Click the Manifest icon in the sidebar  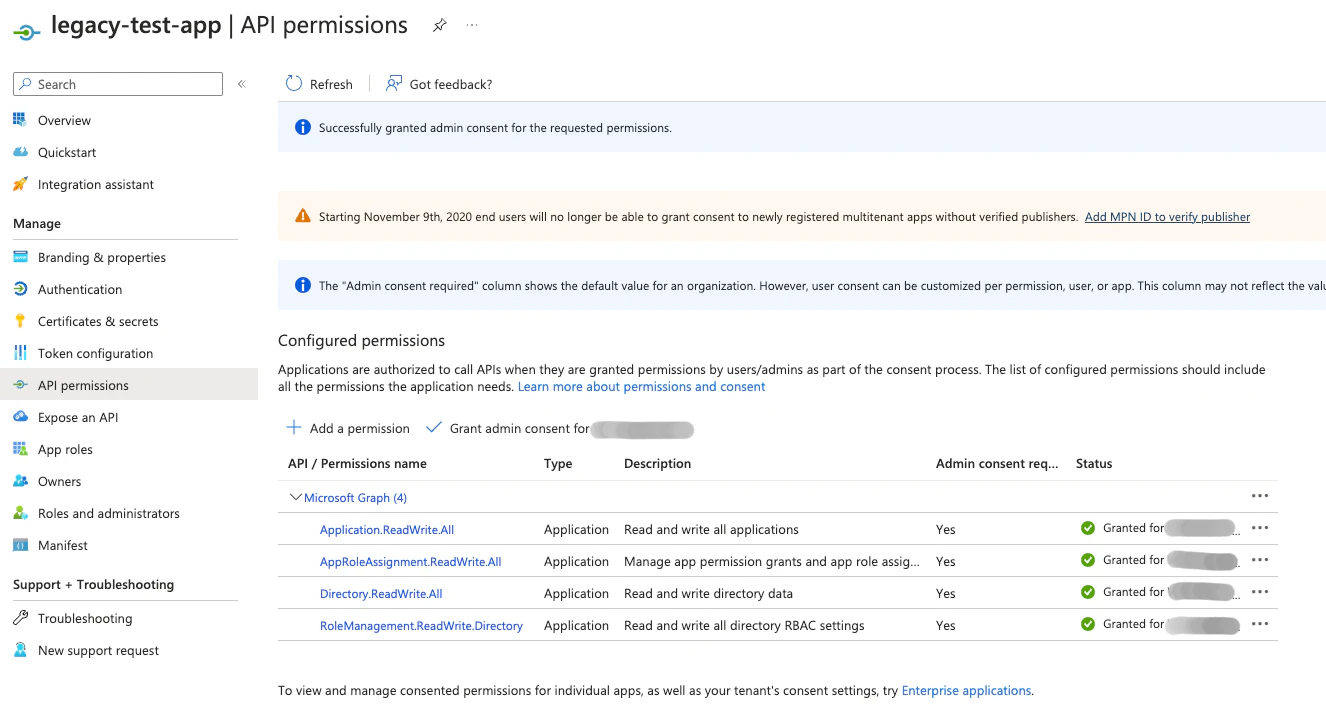coord(20,545)
